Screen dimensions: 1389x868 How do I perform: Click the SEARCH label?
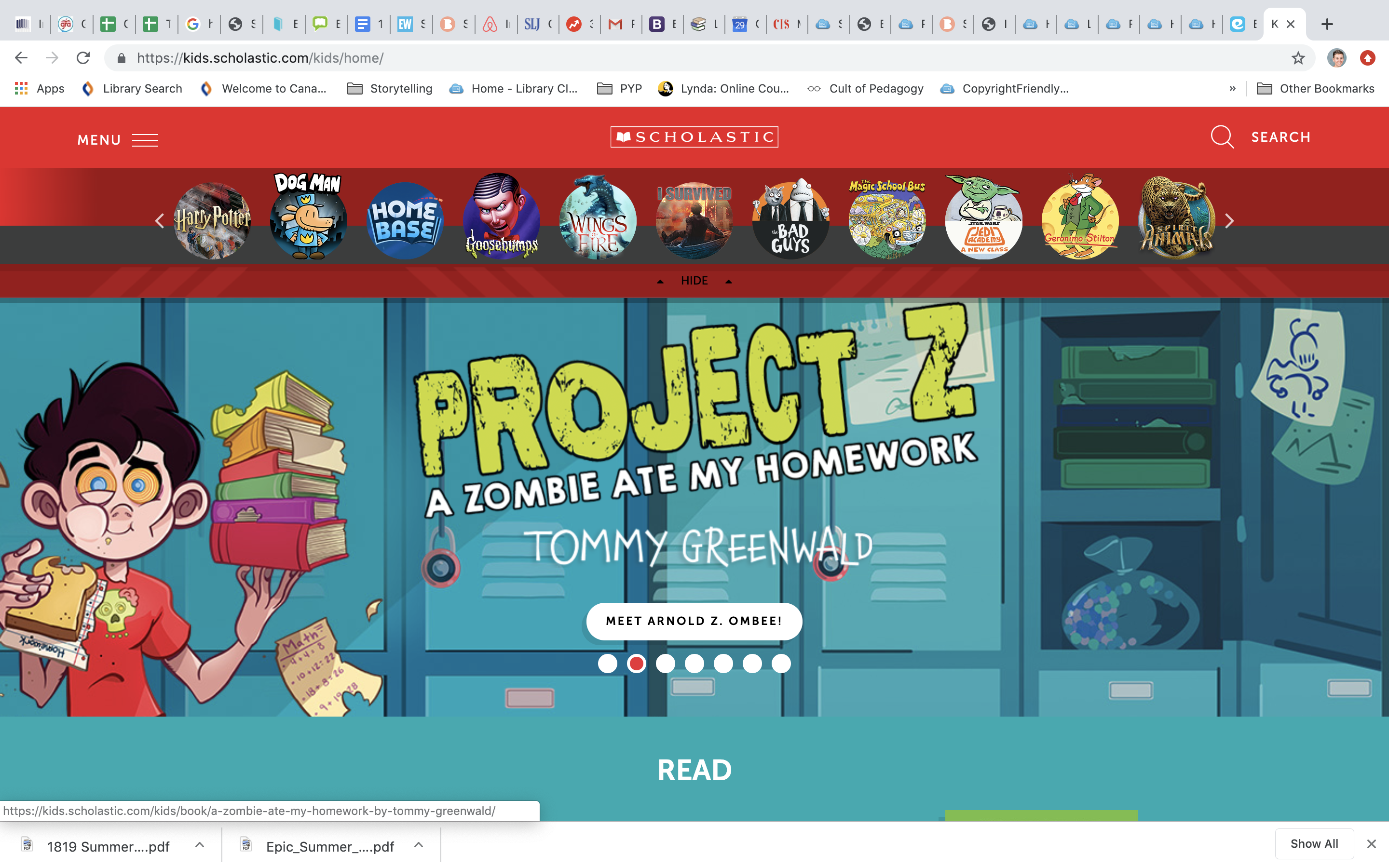[x=1281, y=137]
